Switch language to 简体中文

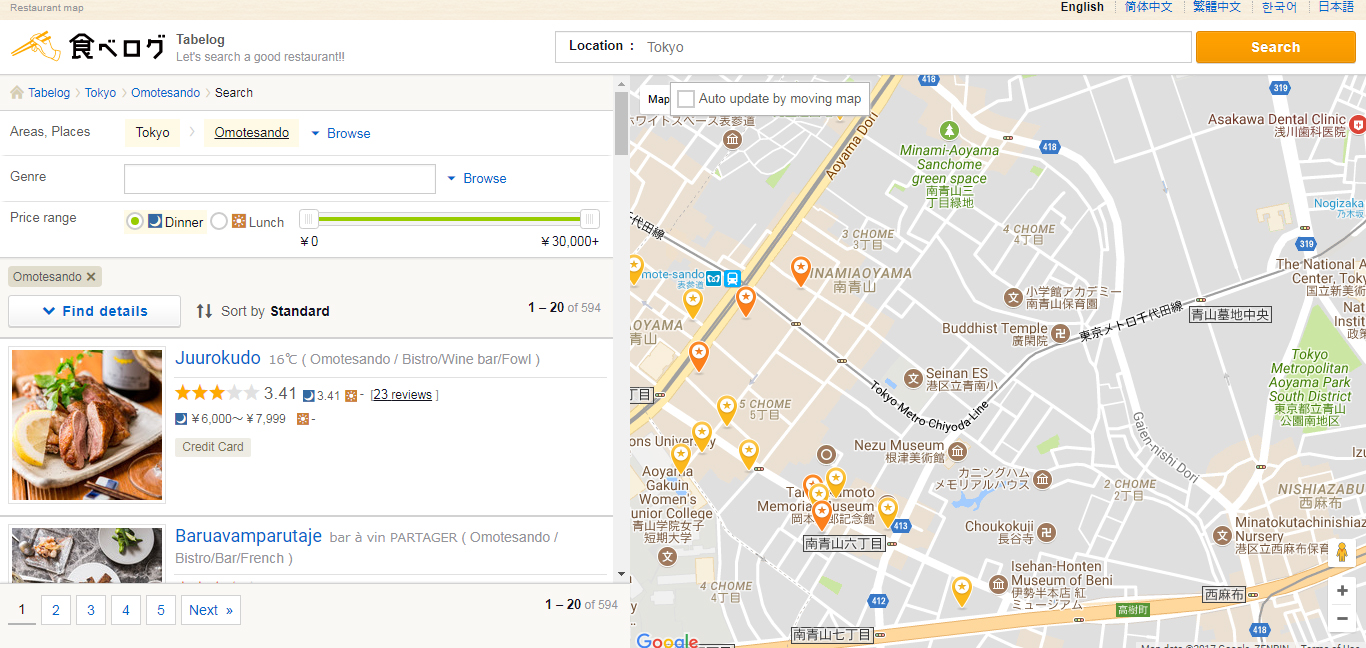(x=1148, y=7)
